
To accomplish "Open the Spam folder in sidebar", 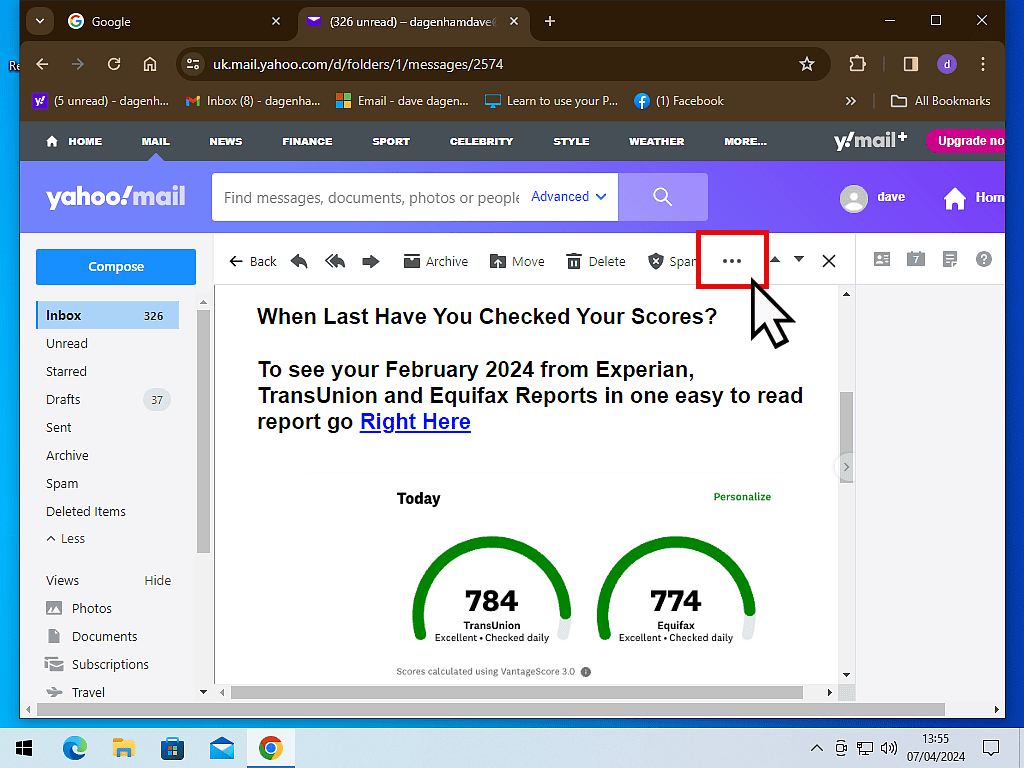I will (x=62, y=483).
